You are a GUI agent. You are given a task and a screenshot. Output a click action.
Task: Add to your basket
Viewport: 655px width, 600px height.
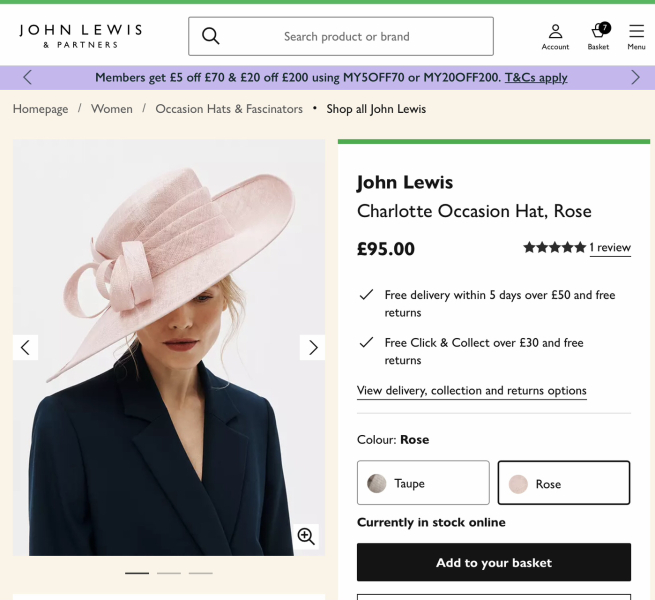click(494, 562)
